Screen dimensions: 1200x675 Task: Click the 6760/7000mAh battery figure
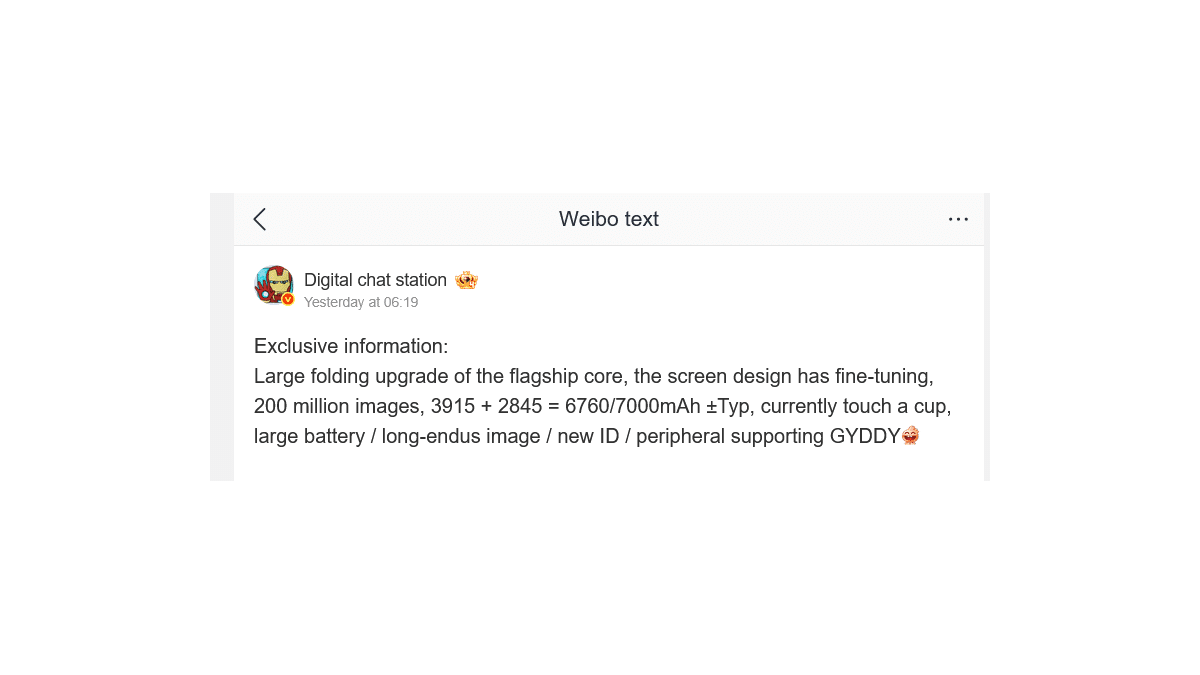pos(632,406)
